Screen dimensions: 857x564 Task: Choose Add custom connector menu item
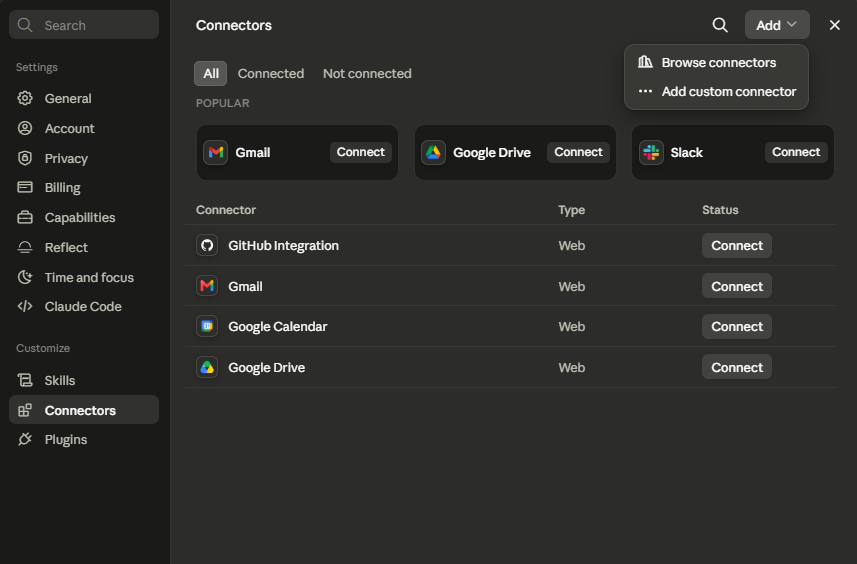716,91
